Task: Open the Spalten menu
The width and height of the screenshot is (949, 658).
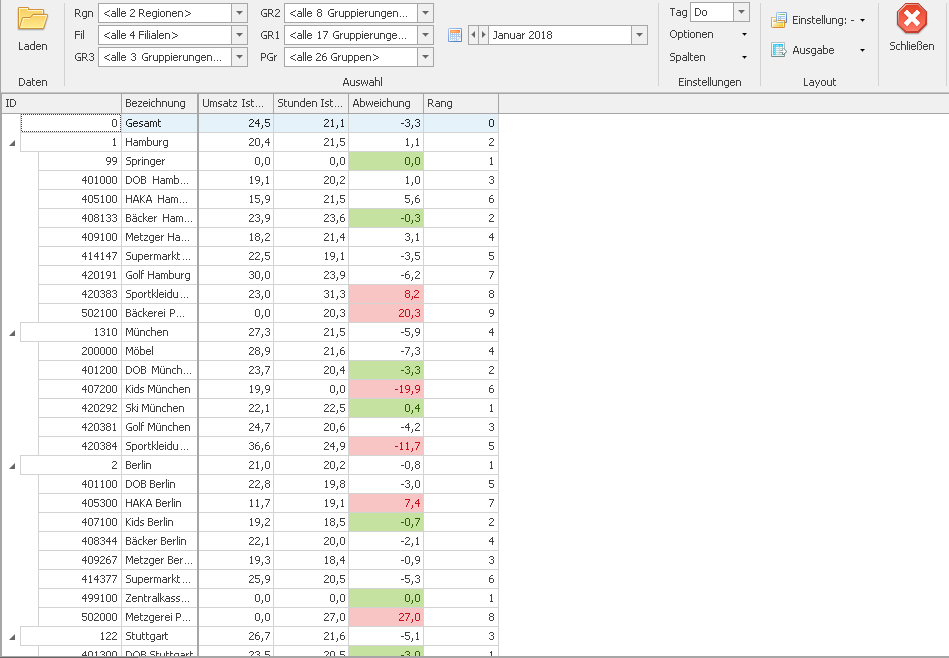Action: coord(708,57)
